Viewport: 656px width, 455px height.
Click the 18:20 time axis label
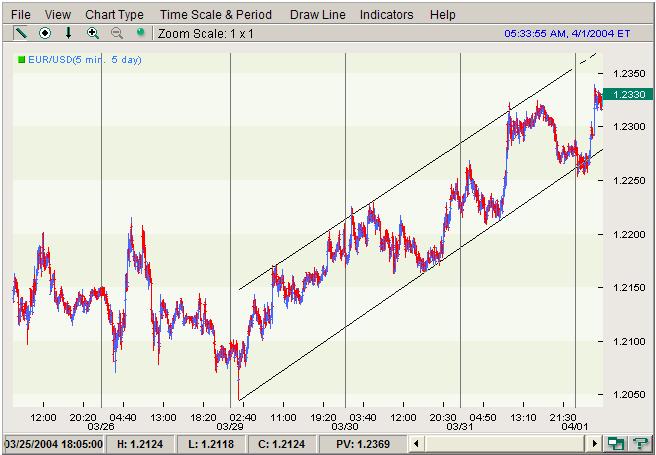pos(203,417)
